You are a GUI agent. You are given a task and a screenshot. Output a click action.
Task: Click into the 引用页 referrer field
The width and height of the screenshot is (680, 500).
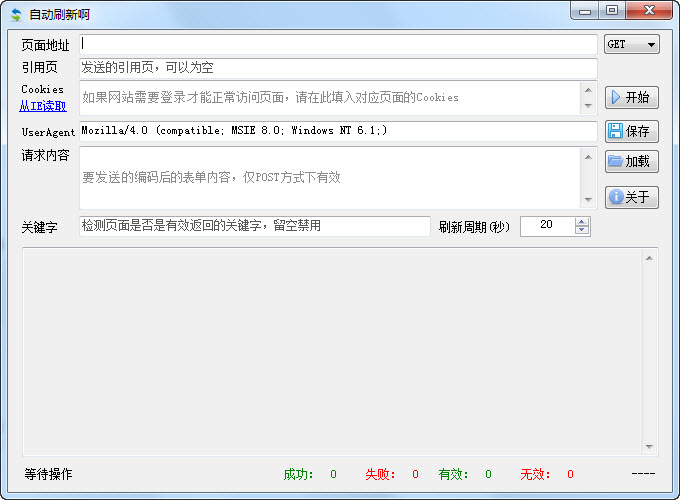tap(338, 68)
